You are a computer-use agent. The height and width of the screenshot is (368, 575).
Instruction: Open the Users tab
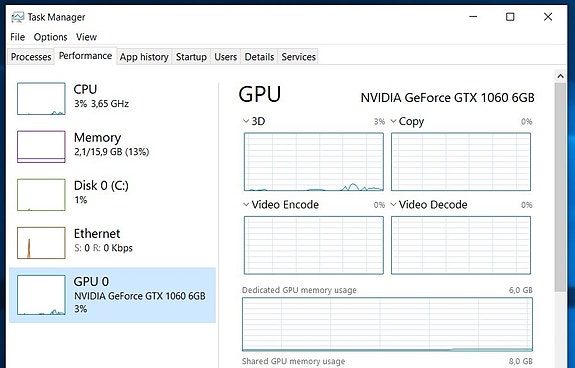[226, 57]
